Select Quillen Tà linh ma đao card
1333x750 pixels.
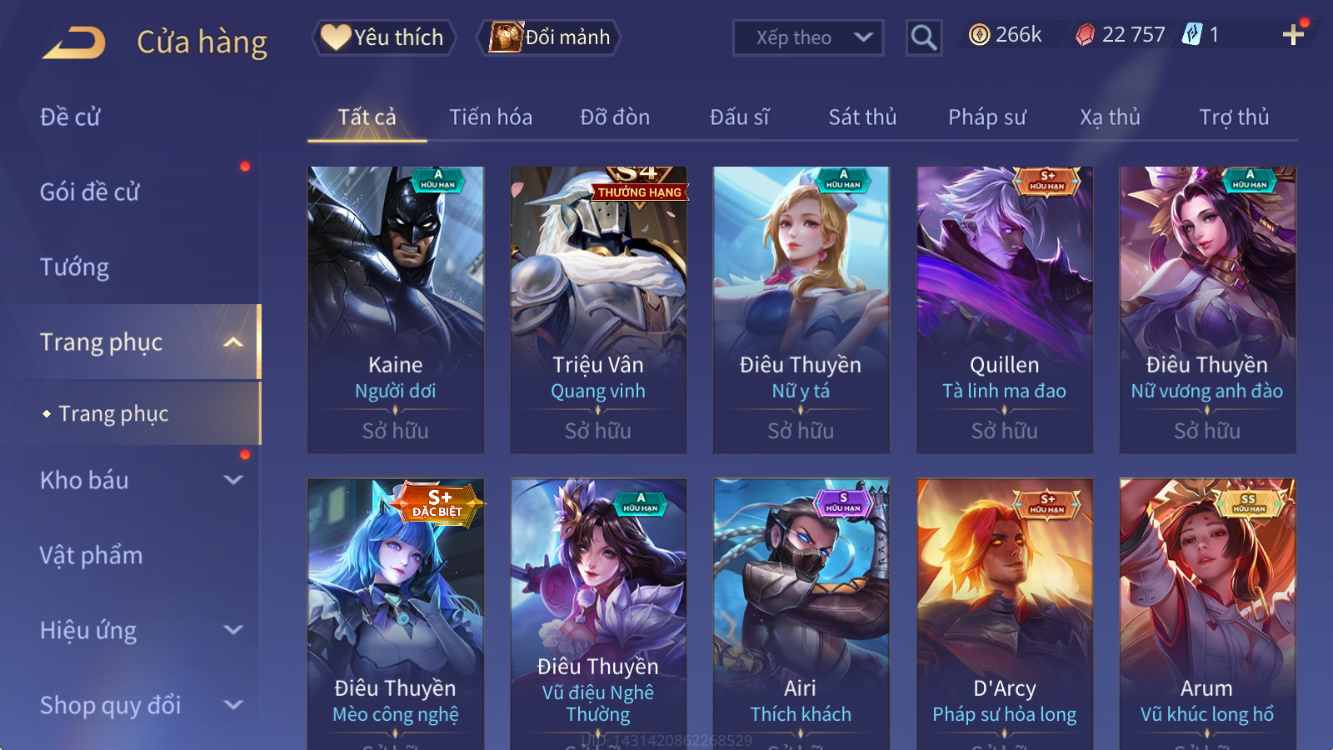(x=1004, y=310)
